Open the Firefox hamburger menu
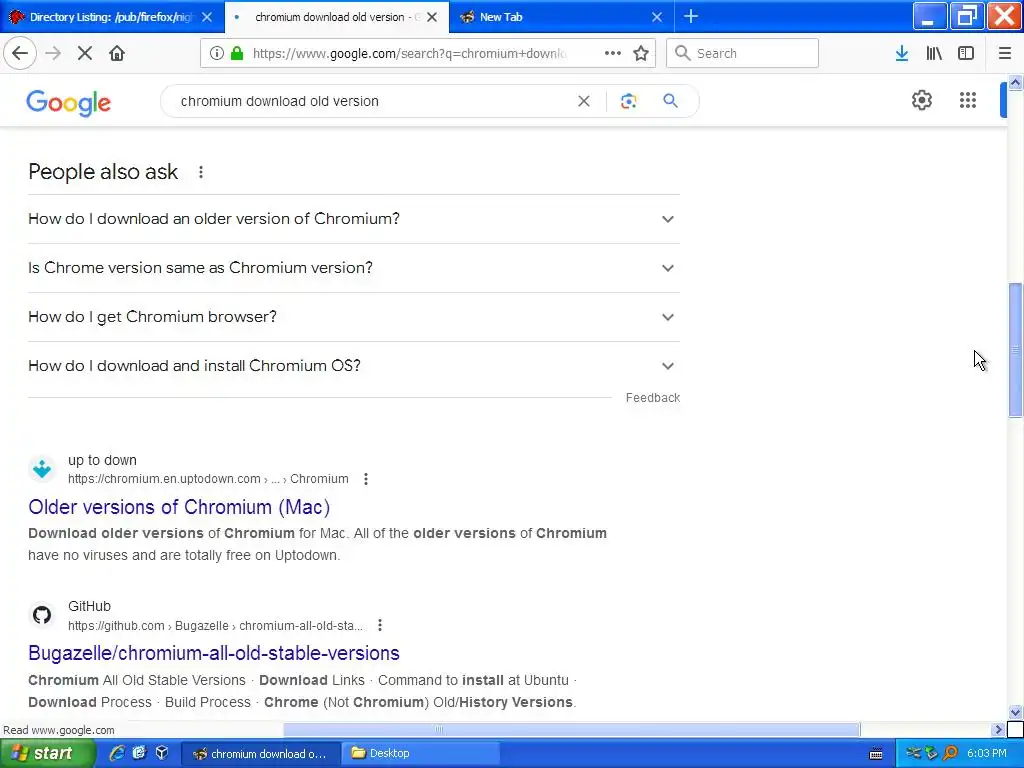This screenshot has height=768, width=1024. 1005,54
